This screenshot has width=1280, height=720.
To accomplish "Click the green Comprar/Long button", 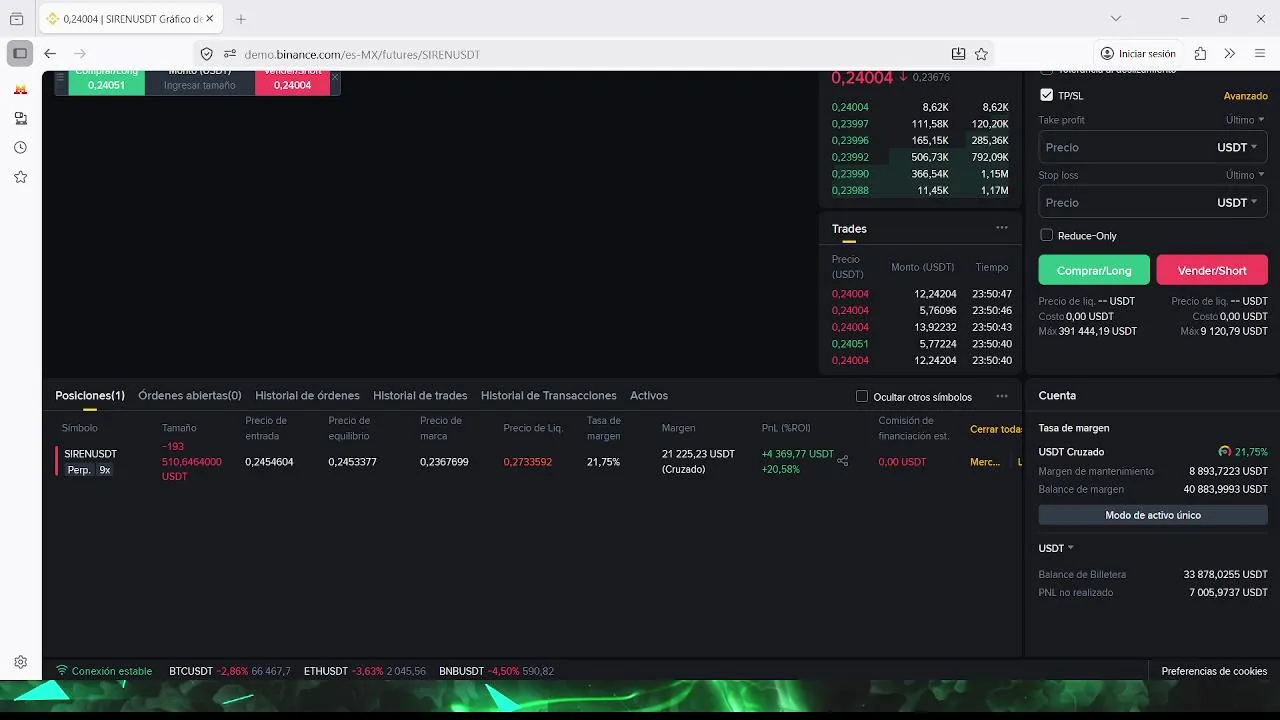I will (x=1094, y=270).
